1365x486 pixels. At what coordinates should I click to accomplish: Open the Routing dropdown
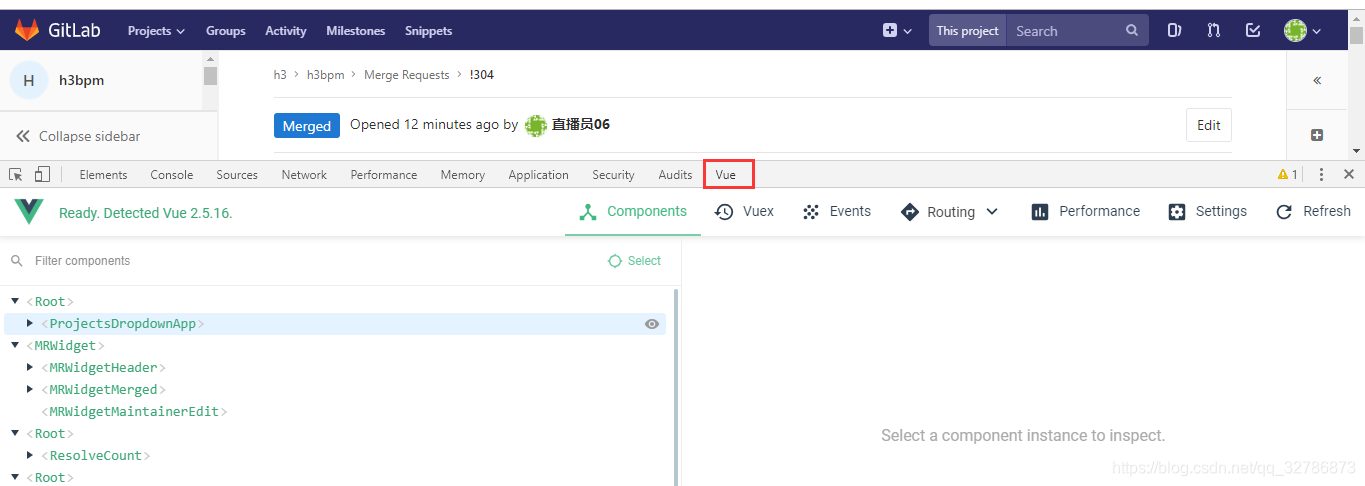949,212
